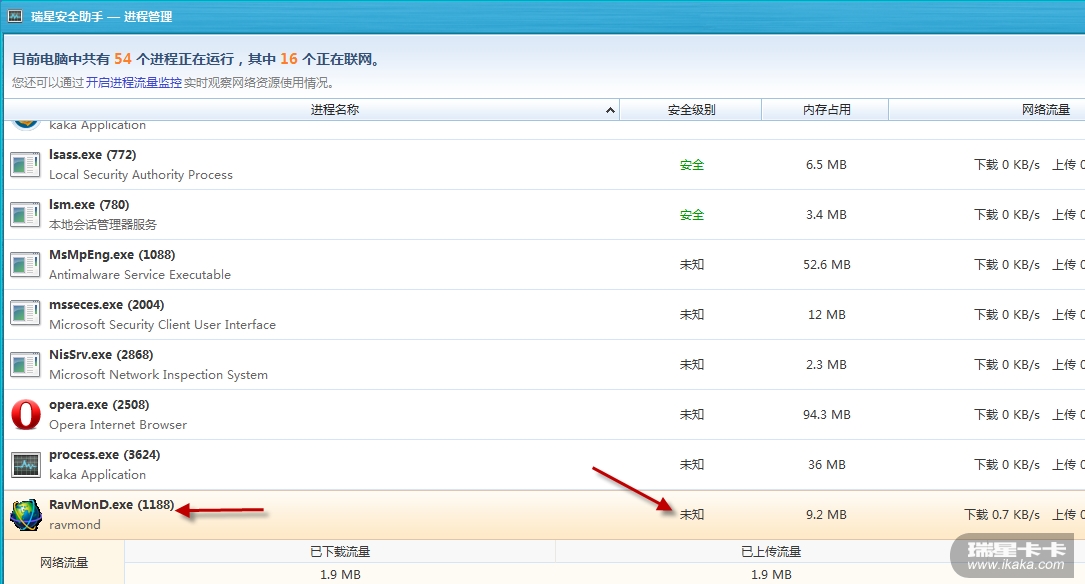This screenshot has height=584, width=1085.
Task: Click the 16 networked process count
Action: click(289, 59)
